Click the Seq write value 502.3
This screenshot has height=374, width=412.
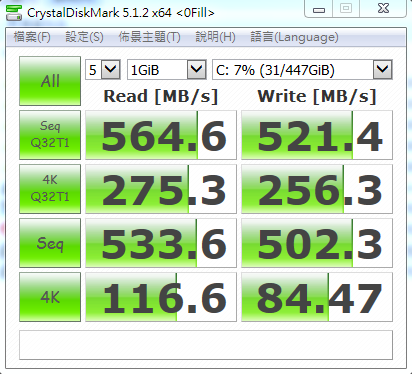317,243
